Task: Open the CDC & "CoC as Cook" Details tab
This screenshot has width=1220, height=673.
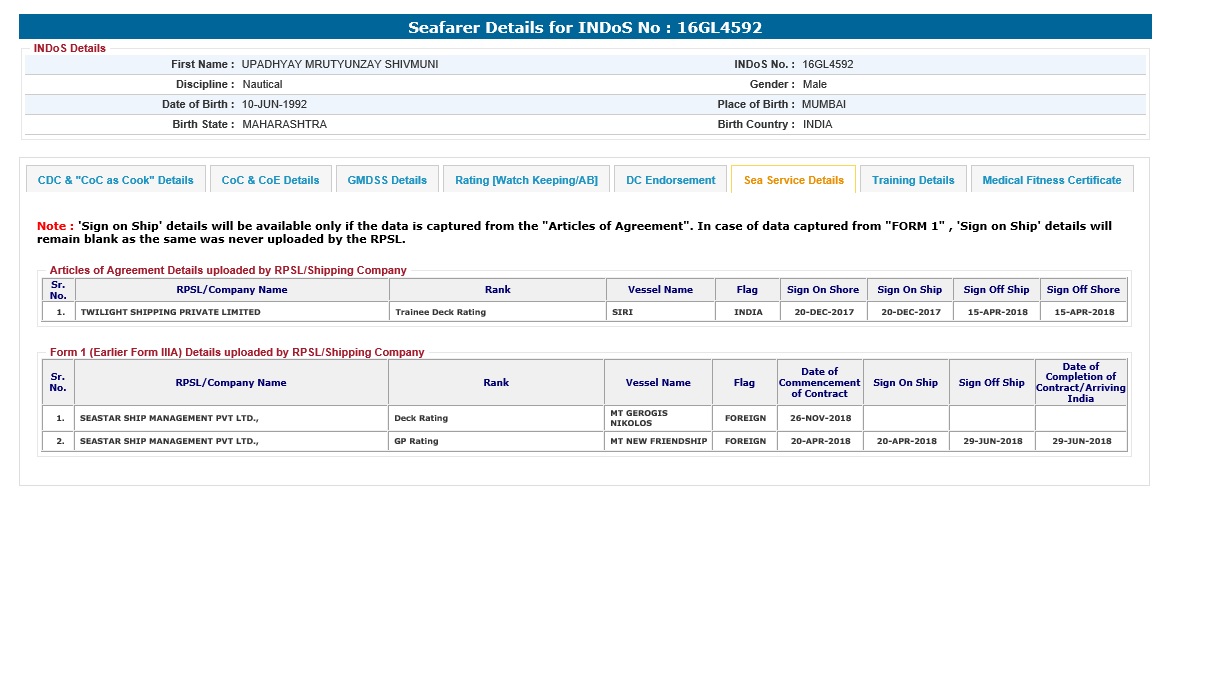Action: point(115,180)
